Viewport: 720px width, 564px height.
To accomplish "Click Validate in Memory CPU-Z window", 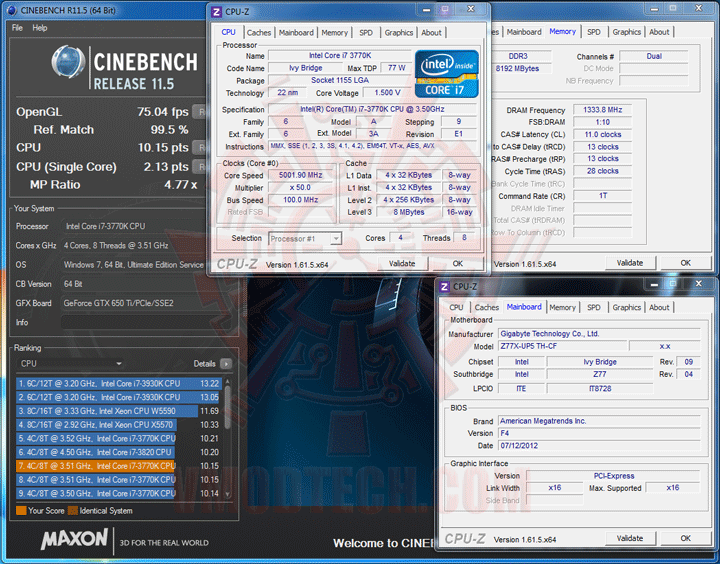I will pos(630,263).
